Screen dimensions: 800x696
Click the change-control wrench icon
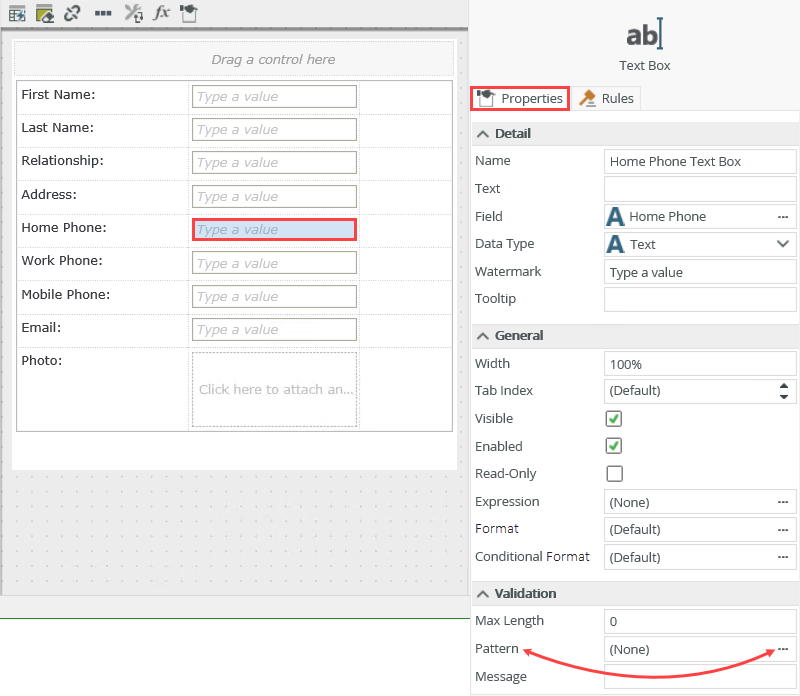click(x=133, y=14)
